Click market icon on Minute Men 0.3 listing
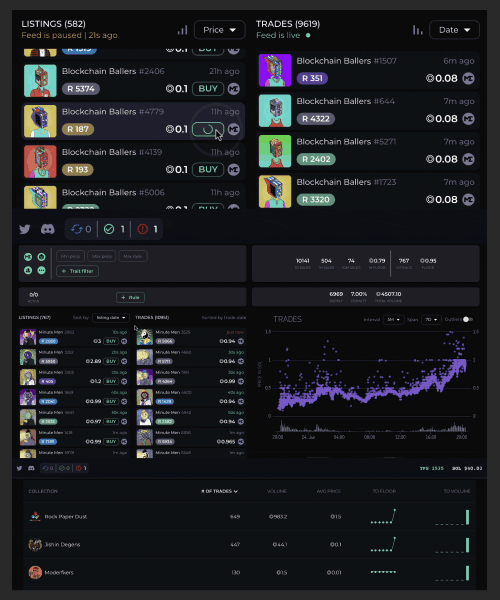This screenshot has width=500, height=600. tap(124, 341)
